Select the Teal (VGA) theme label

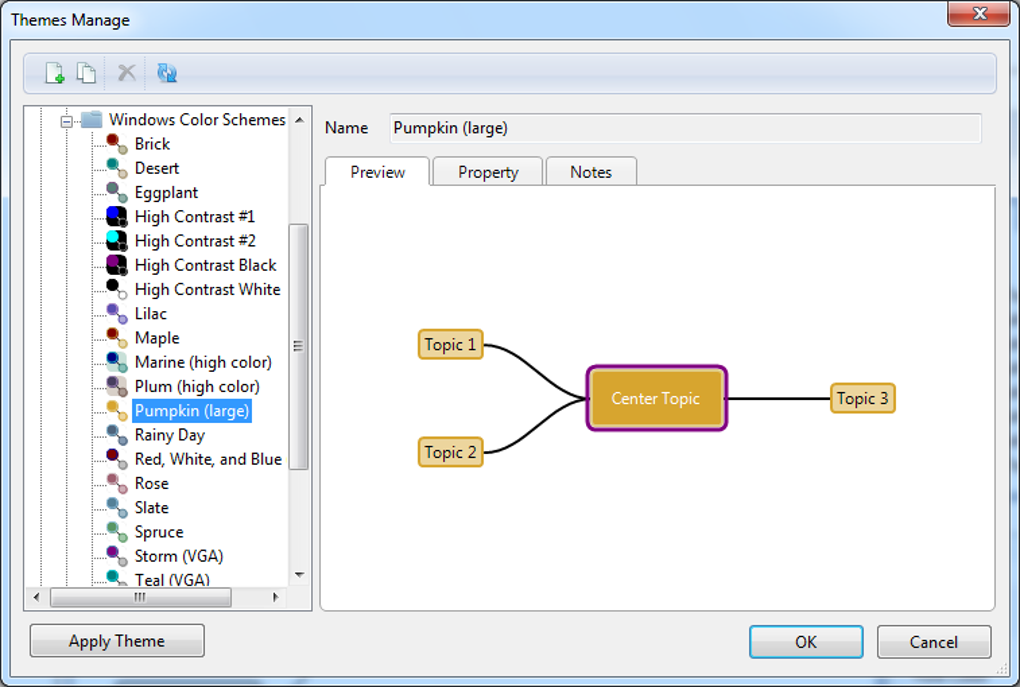172,579
